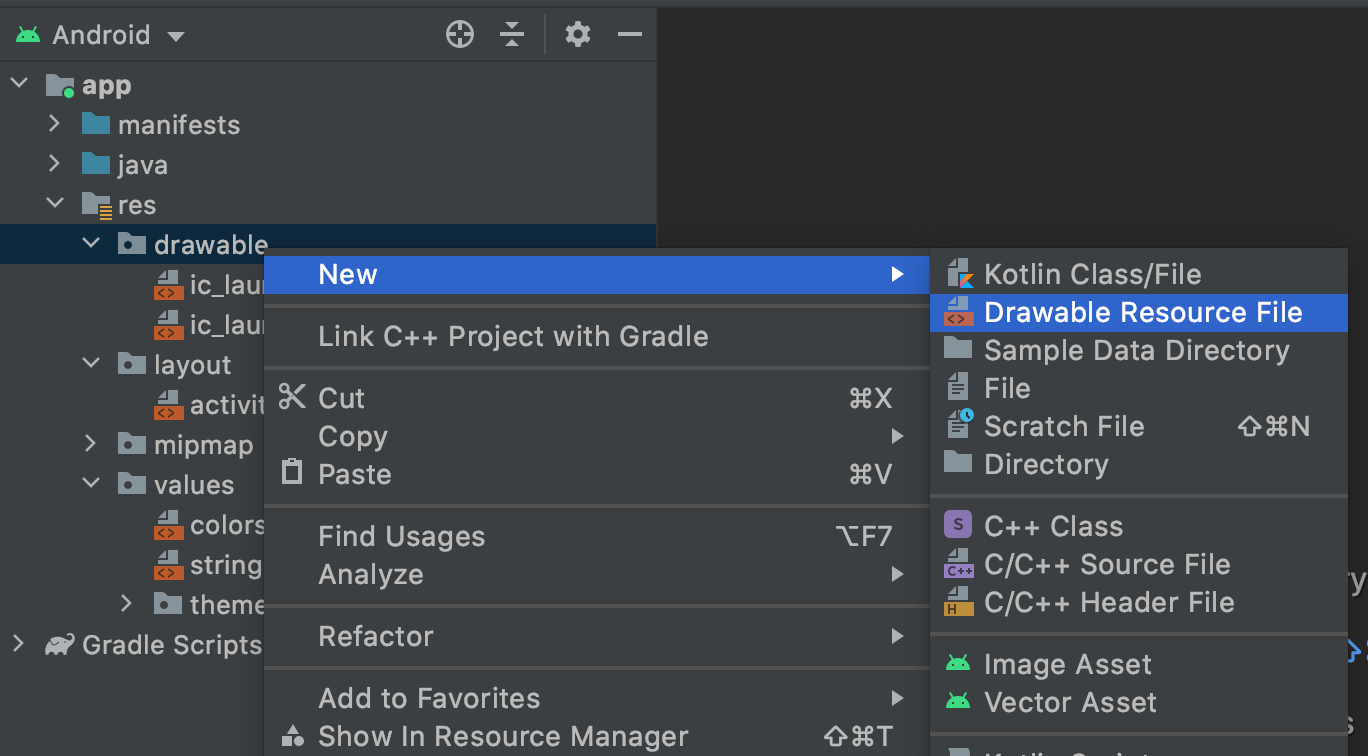Create a new Drawable Resource File
This screenshot has height=756, width=1368.
click(1139, 312)
